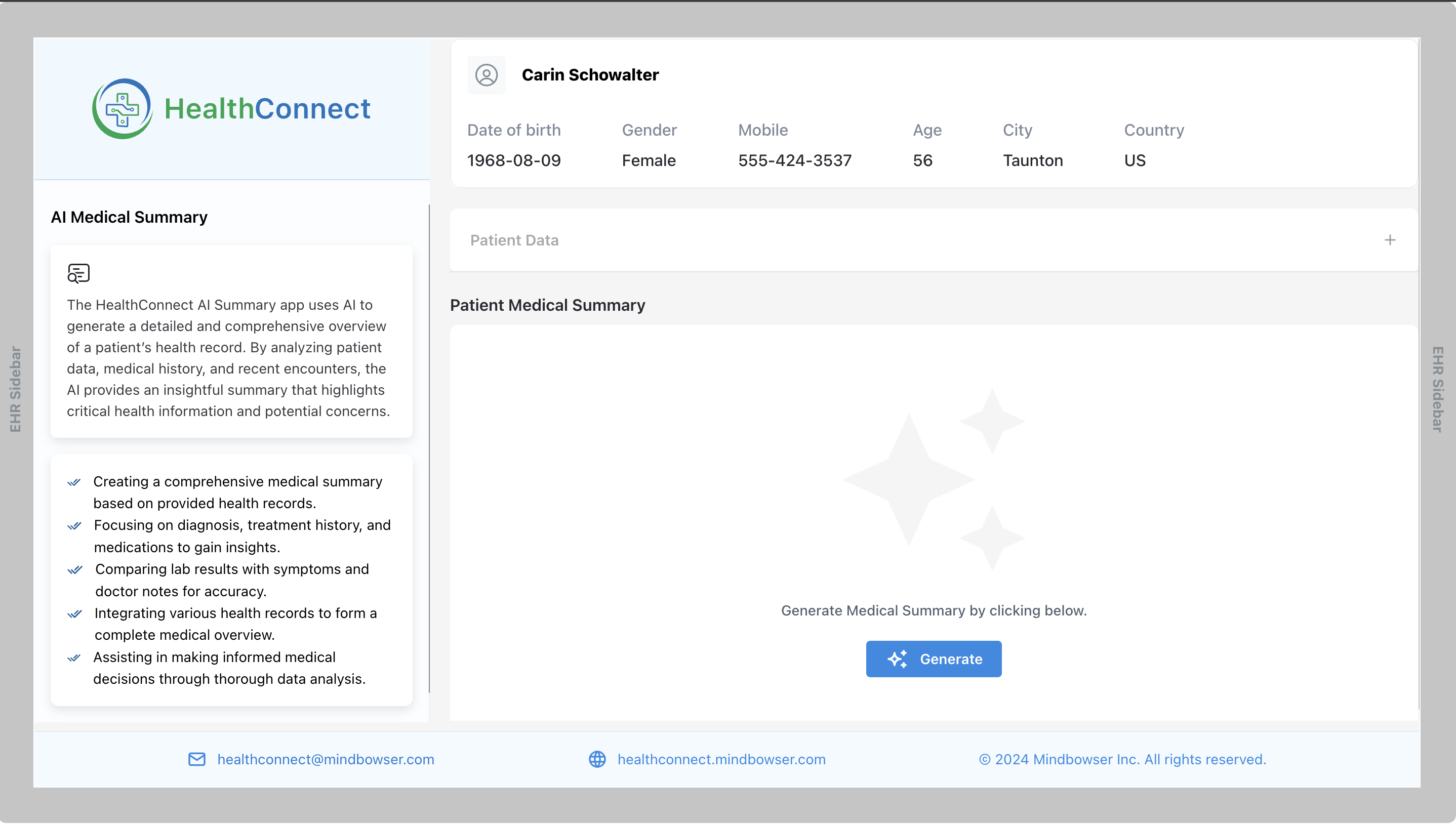The width and height of the screenshot is (1456, 824).
Task: Click the HealthConnect logo icon
Action: pyautogui.click(x=122, y=109)
